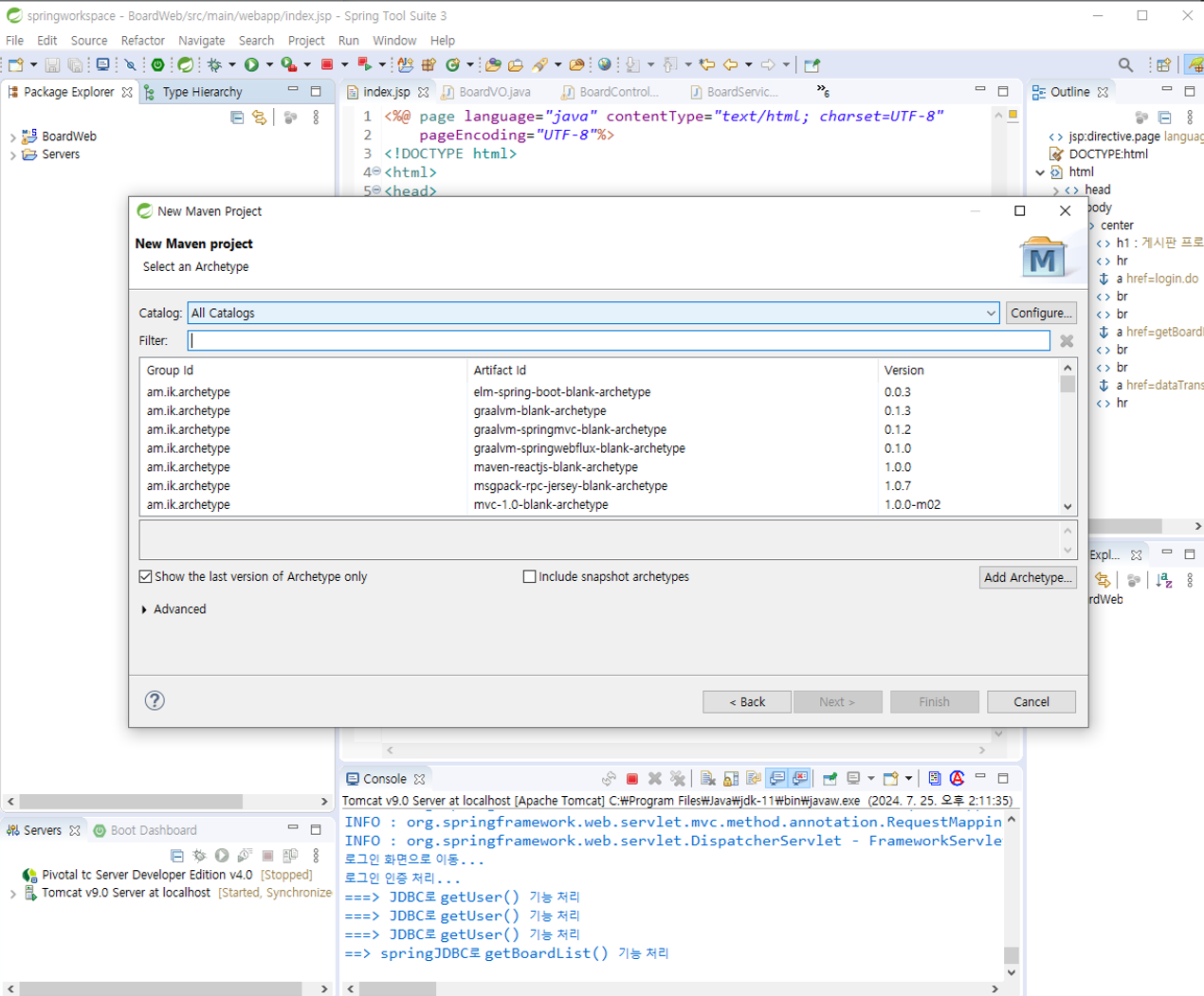Click Clear Console icon in Console toolbar

click(x=707, y=779)
